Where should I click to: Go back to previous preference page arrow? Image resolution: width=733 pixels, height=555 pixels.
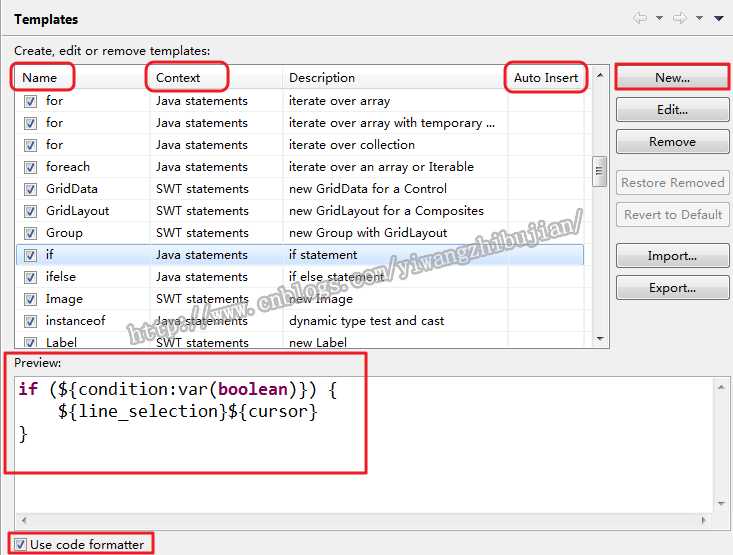640,18
